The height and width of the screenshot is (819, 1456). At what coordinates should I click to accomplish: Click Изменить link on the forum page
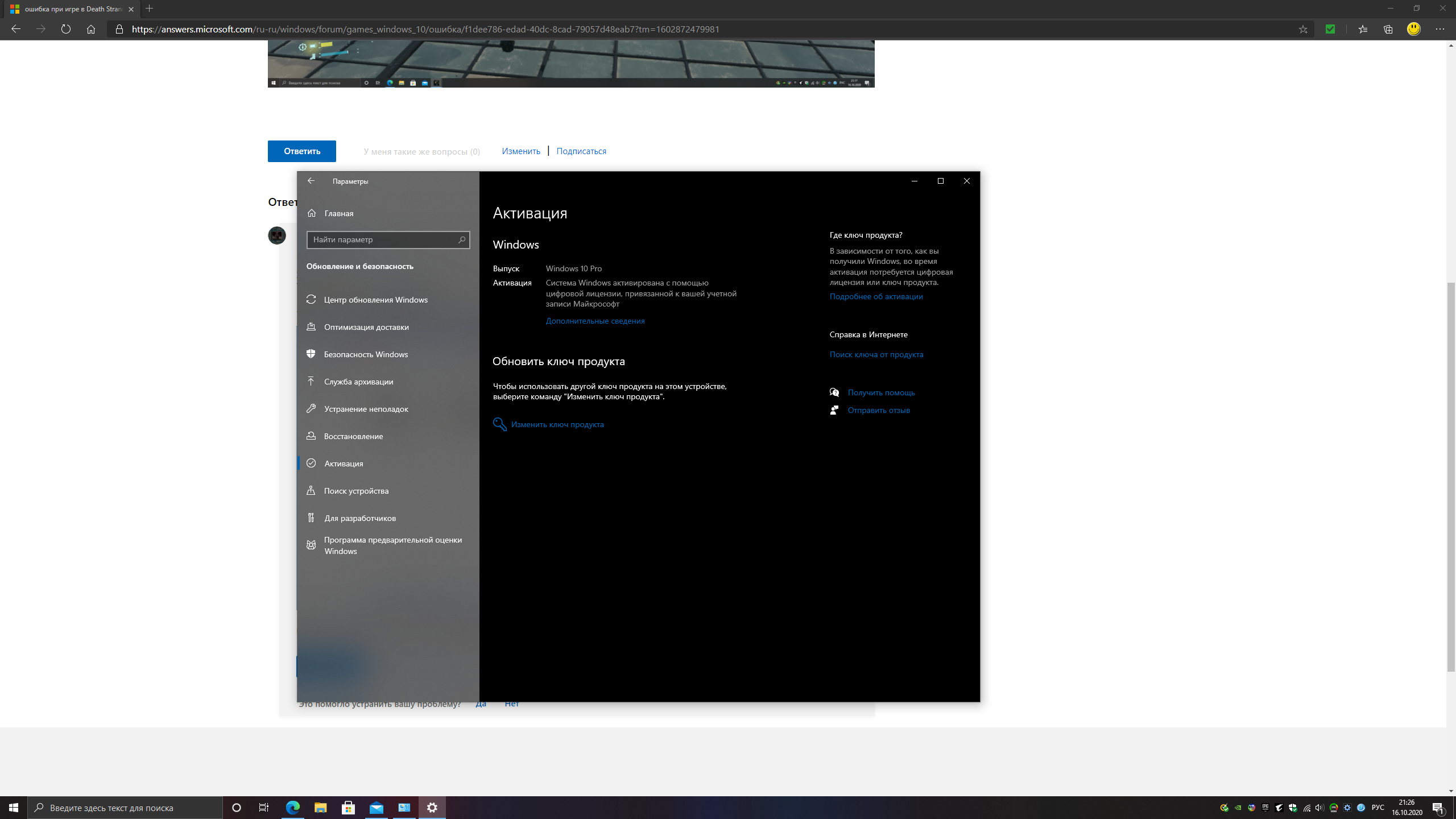pos(521,151)
